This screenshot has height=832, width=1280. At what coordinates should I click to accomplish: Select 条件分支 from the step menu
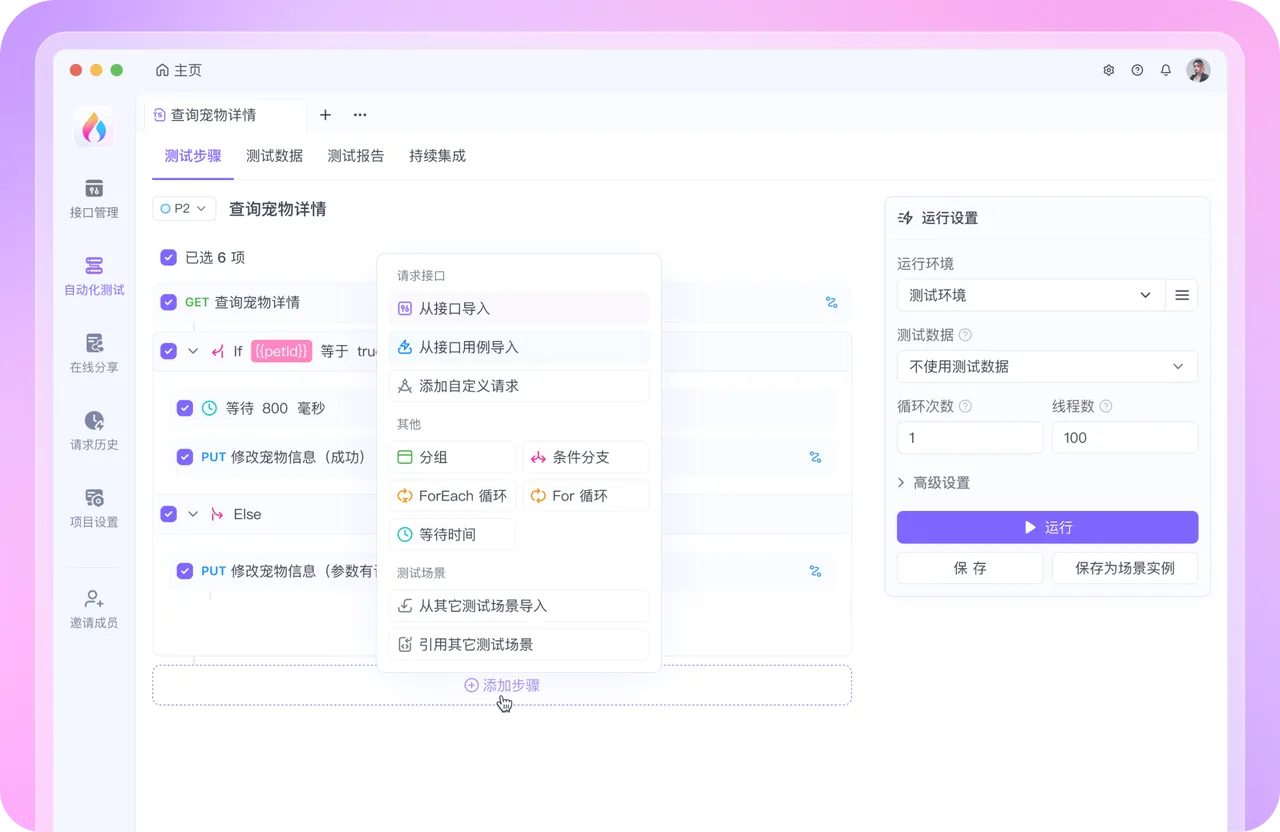[586, 457]
